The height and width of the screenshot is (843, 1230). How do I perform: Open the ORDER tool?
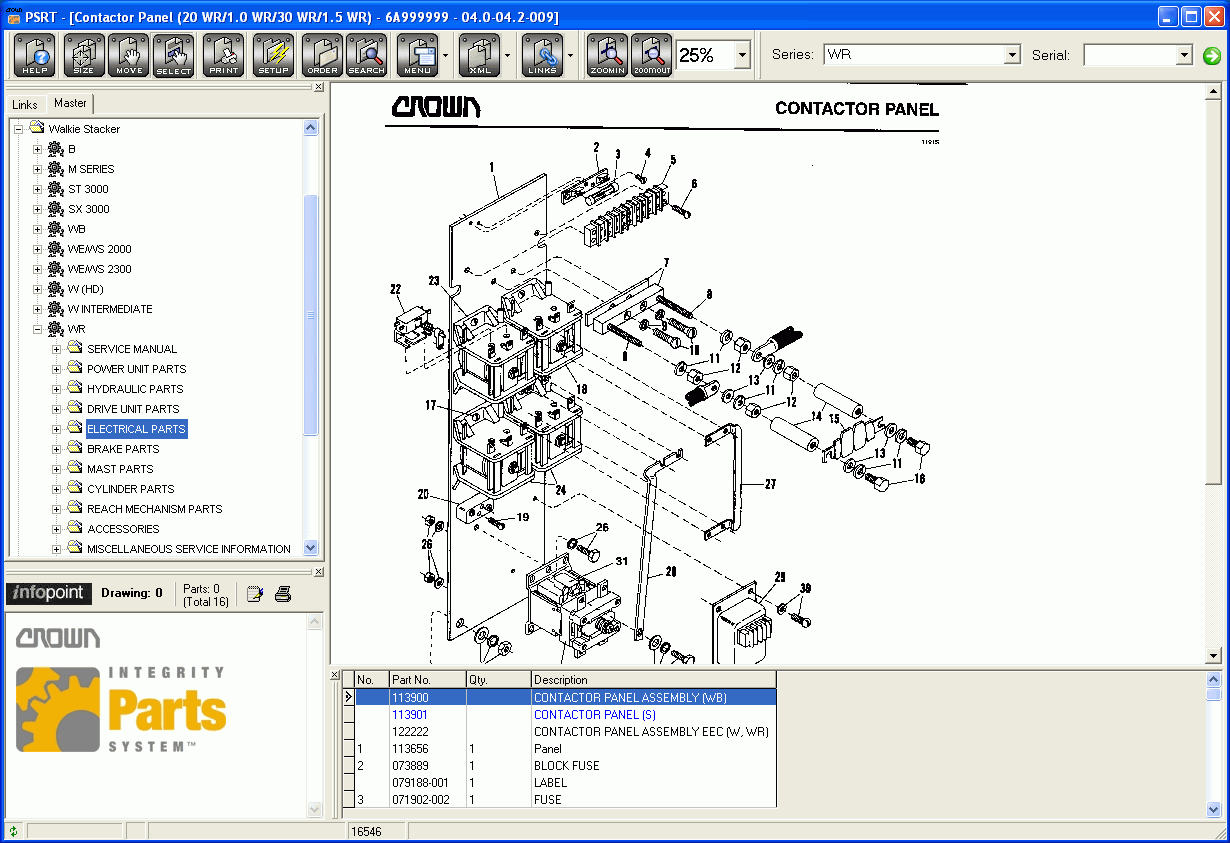pyautogui.click(x=321, y=55)
